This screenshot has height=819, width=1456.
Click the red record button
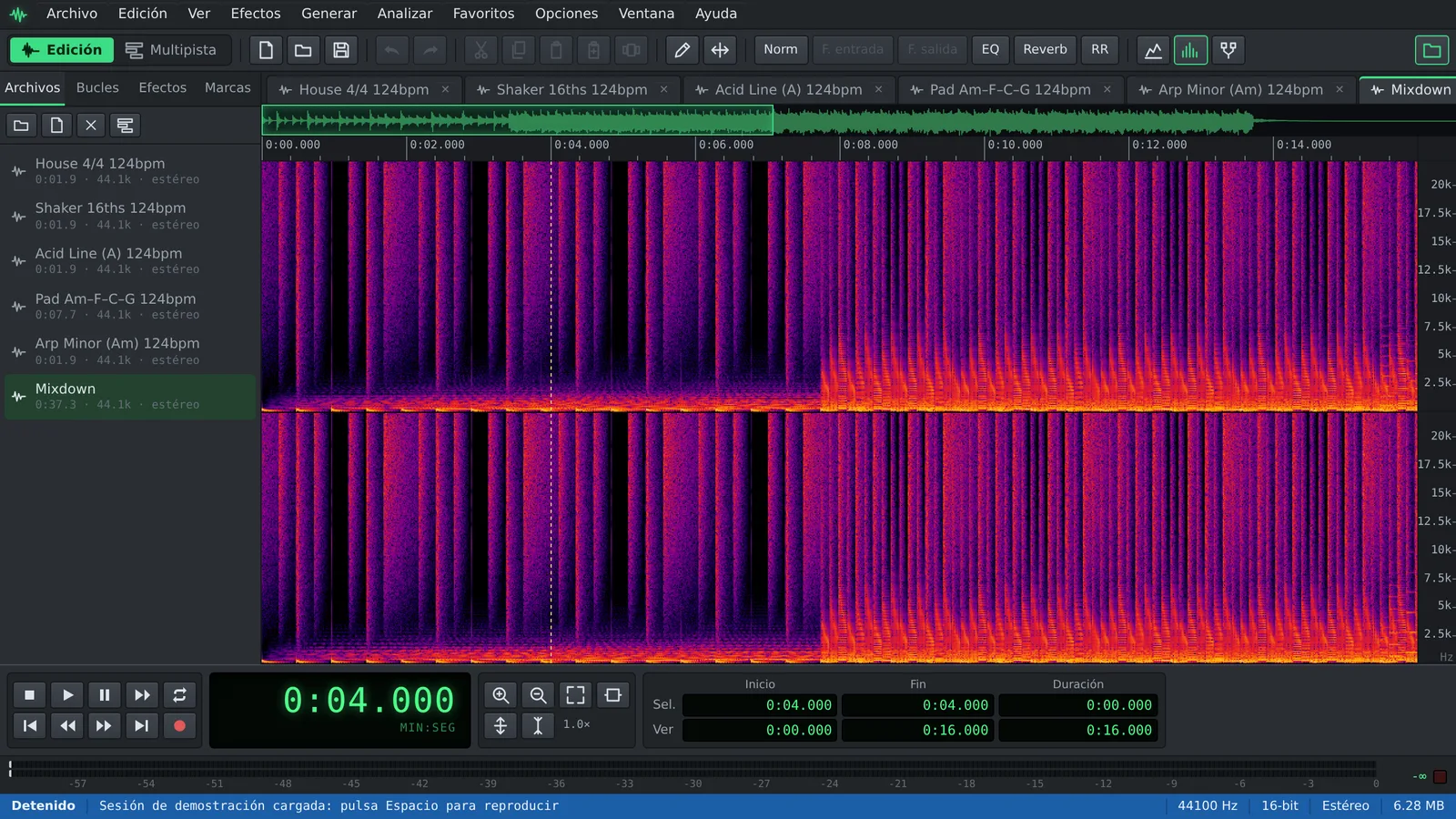[179, 725]
